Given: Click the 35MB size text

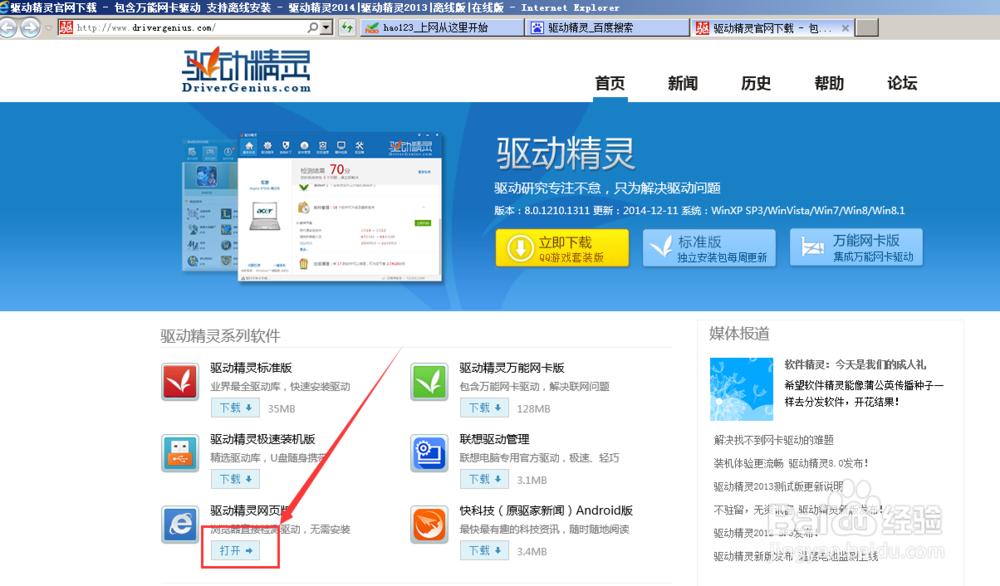Looking at the screenshot, I should point(281,409).
